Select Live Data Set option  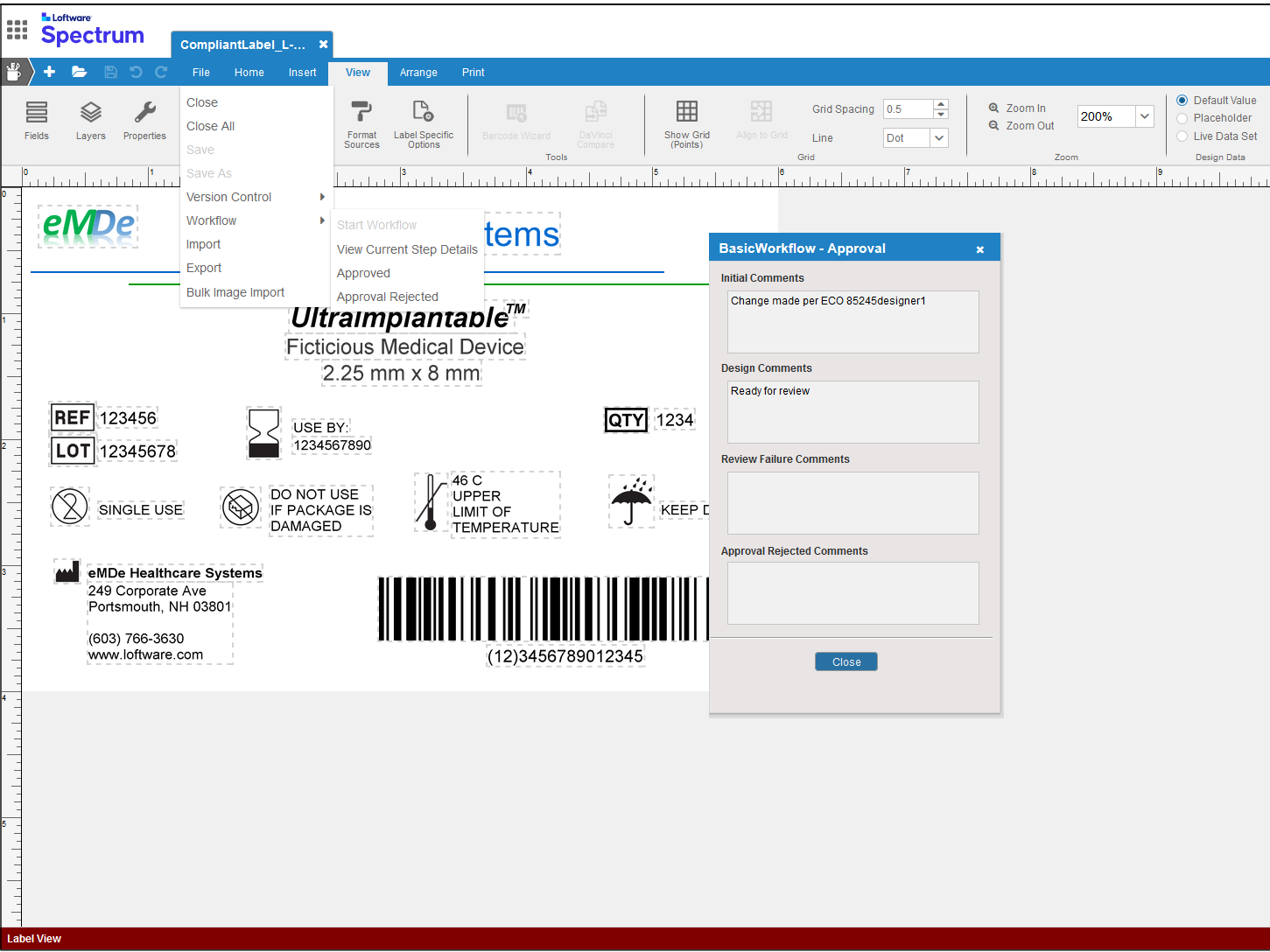point(1182,136)
